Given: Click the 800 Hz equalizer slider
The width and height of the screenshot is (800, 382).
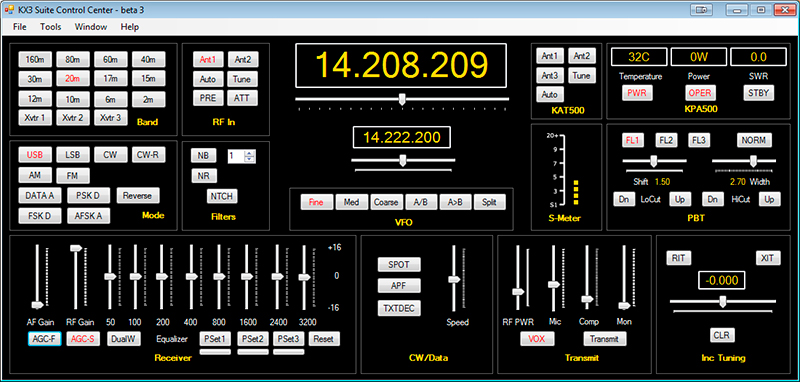Looking at the screenshot, I should click(x=219, y=277).
